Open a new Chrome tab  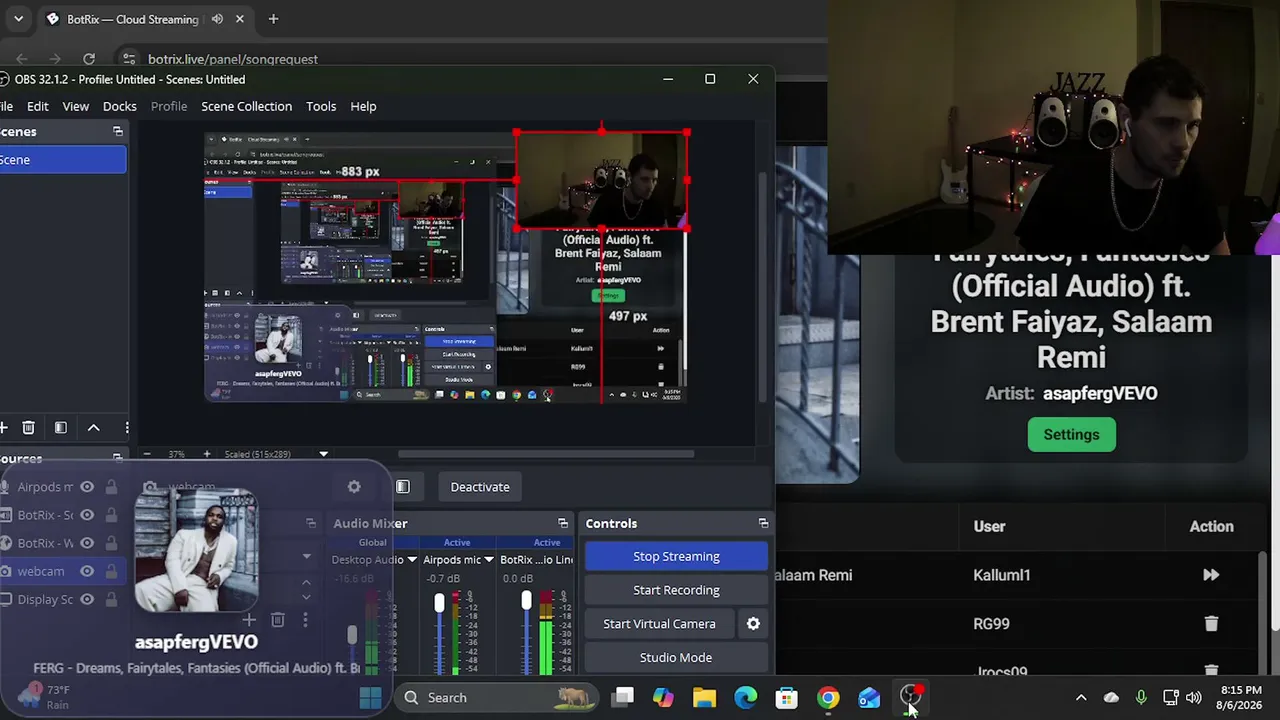point(273,19)
